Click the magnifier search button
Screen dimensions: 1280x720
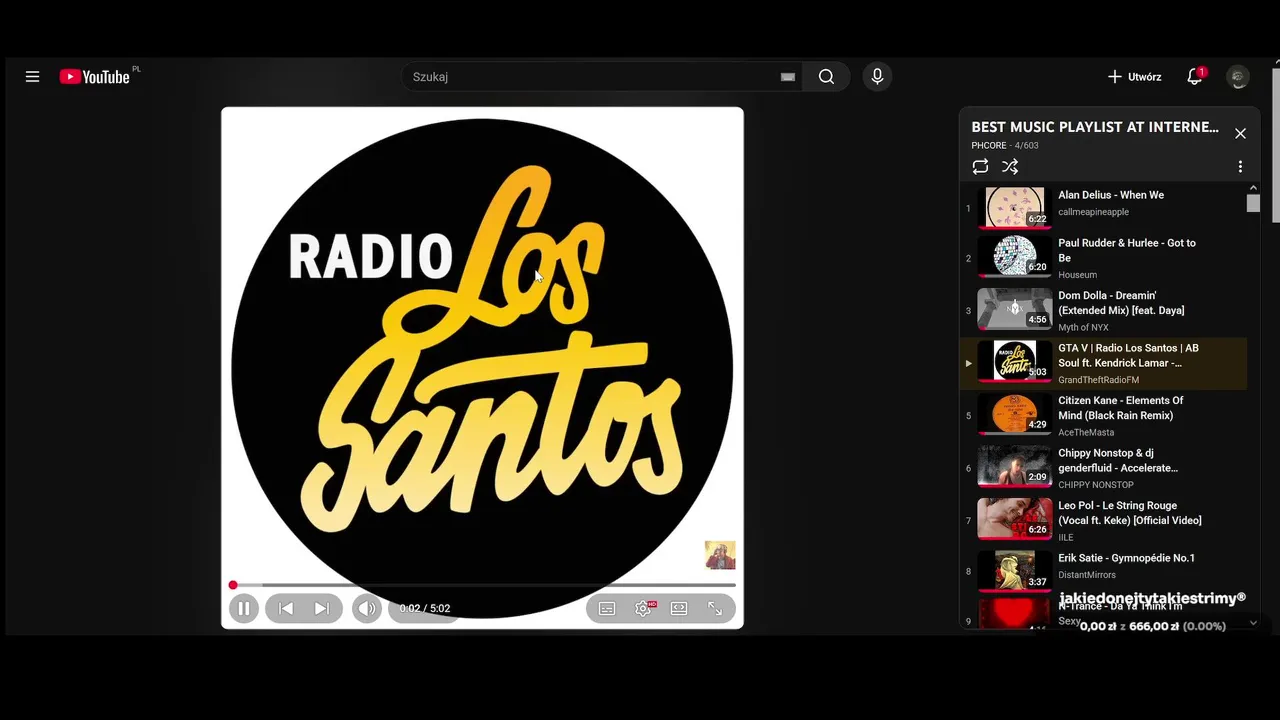tap(826, 77)
